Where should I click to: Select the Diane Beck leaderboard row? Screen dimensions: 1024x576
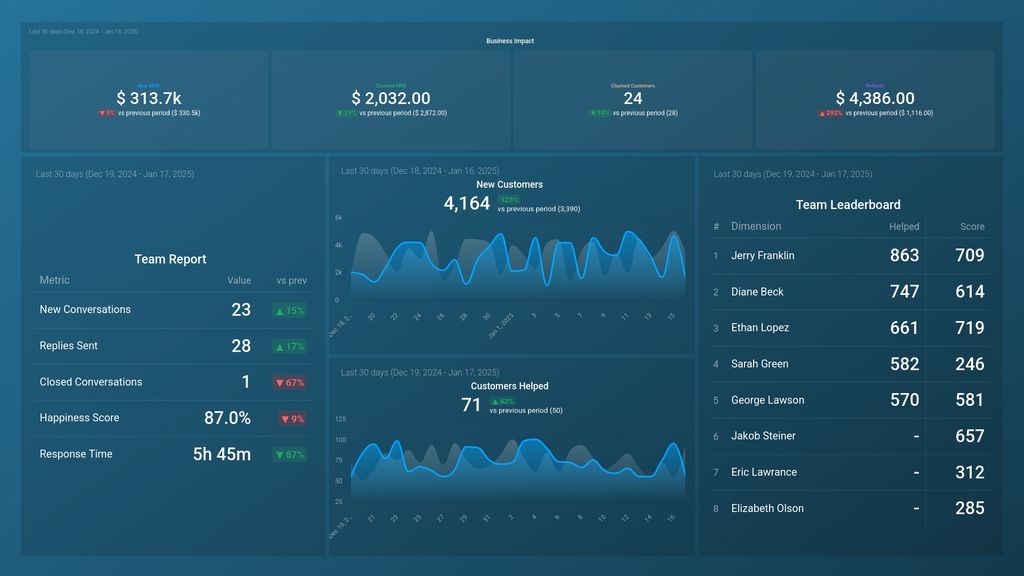[849, 292]
